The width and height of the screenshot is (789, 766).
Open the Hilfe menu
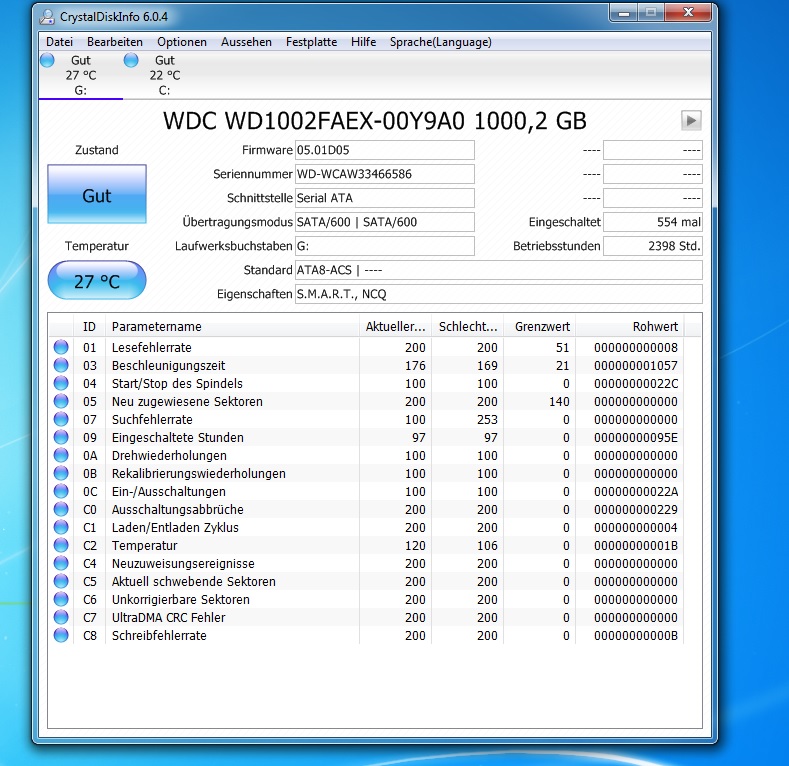coord(363,42)
